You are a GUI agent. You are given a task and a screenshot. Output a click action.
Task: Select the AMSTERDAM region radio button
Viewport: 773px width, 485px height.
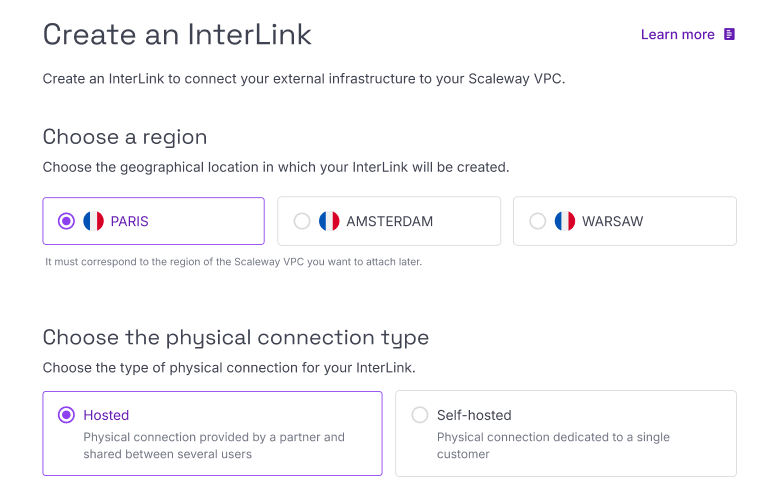click(302, 221)
